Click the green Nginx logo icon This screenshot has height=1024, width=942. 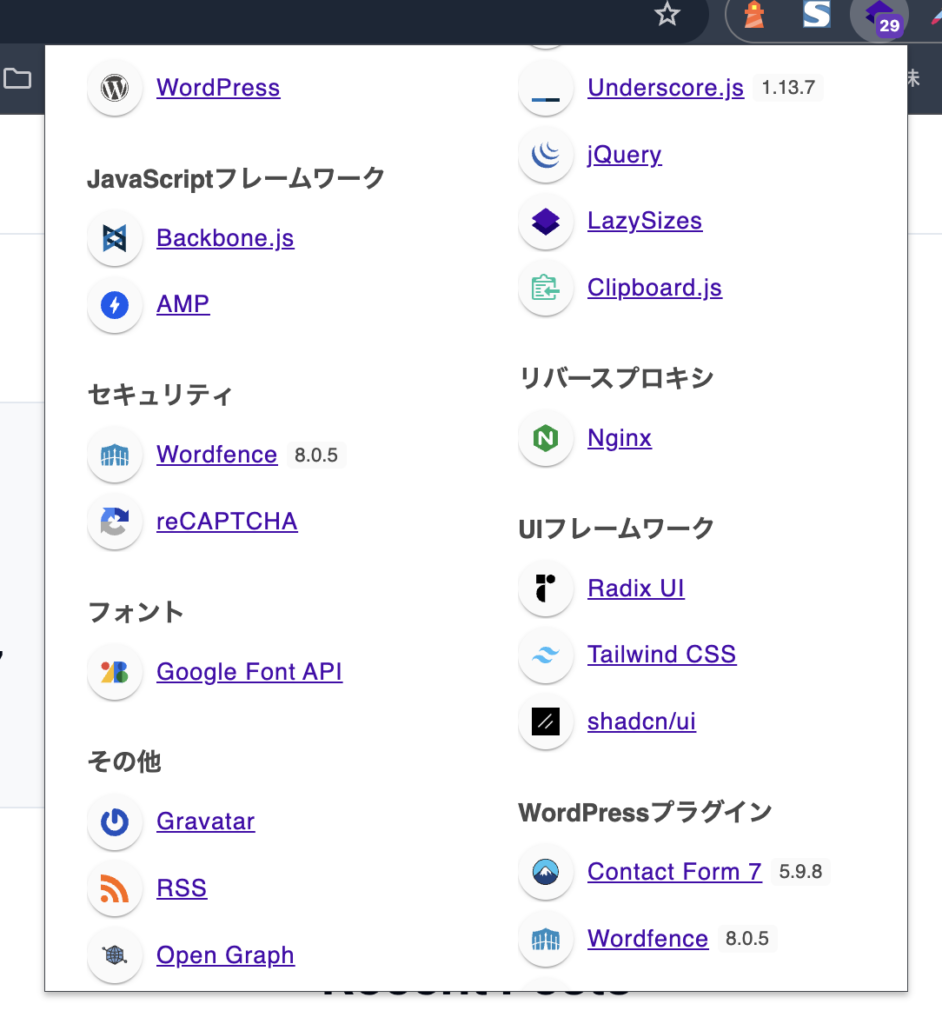pyautogui.click(x=545, y=438)
